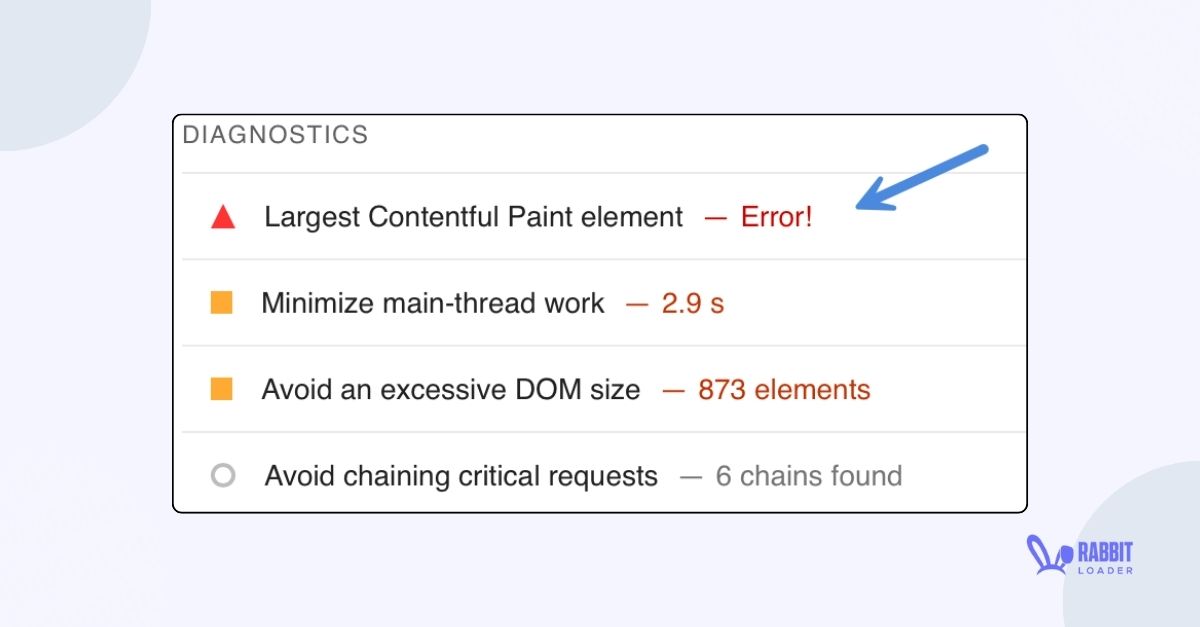The image size is (1200, 627).
Task: Expand the Largest Contentful Paint element row
Action: point(472,216)
